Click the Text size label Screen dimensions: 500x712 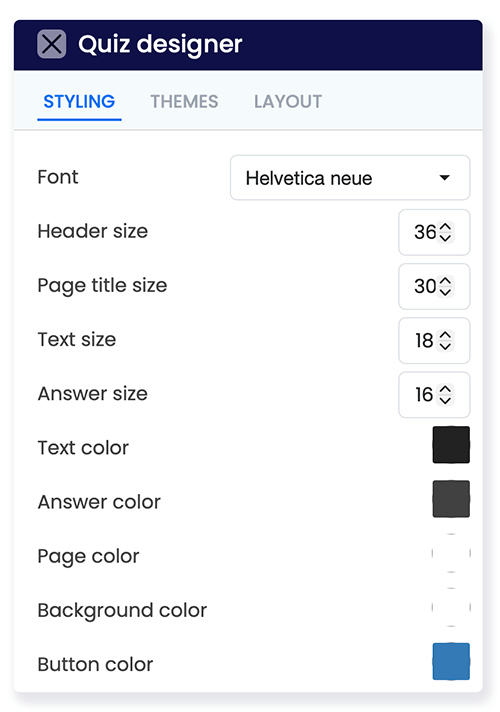pos(77,339)
